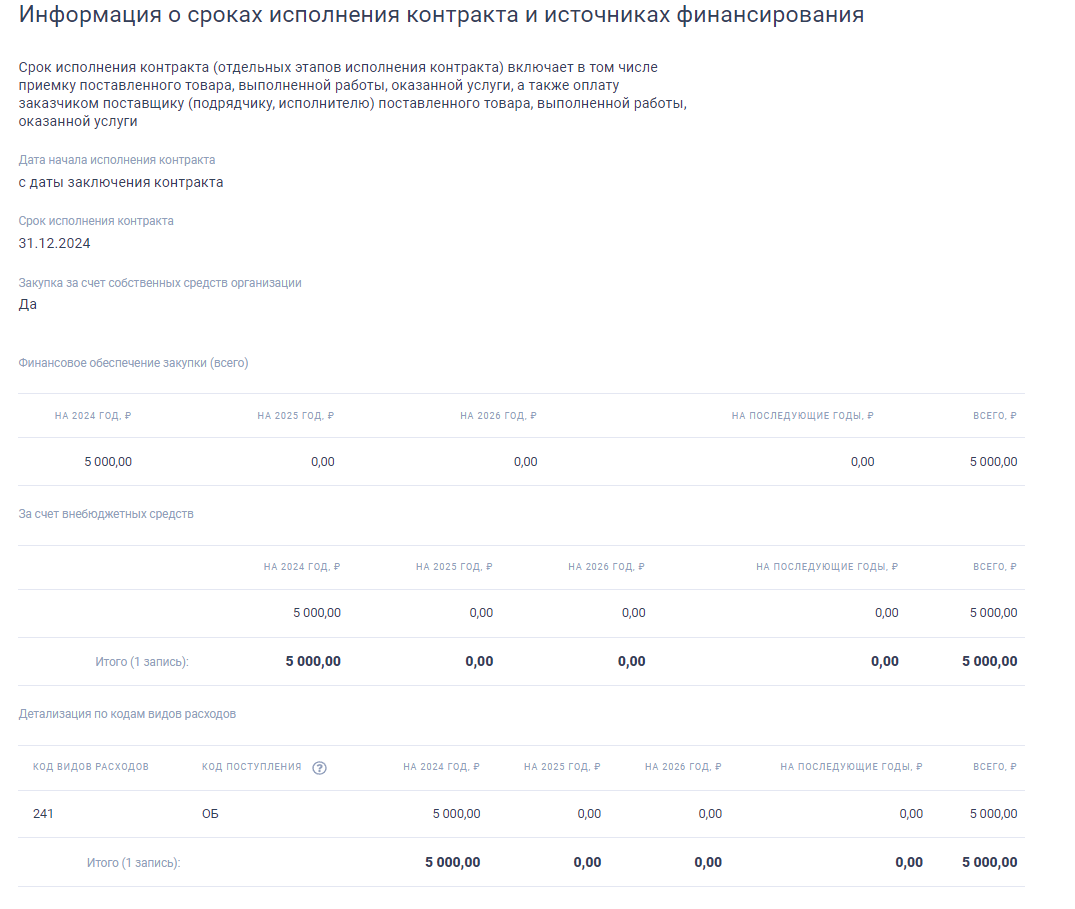Click 'Финансовое обеспечение закупки (всего)' section title
The image size is (1075, 909).
tap(133, 363)
